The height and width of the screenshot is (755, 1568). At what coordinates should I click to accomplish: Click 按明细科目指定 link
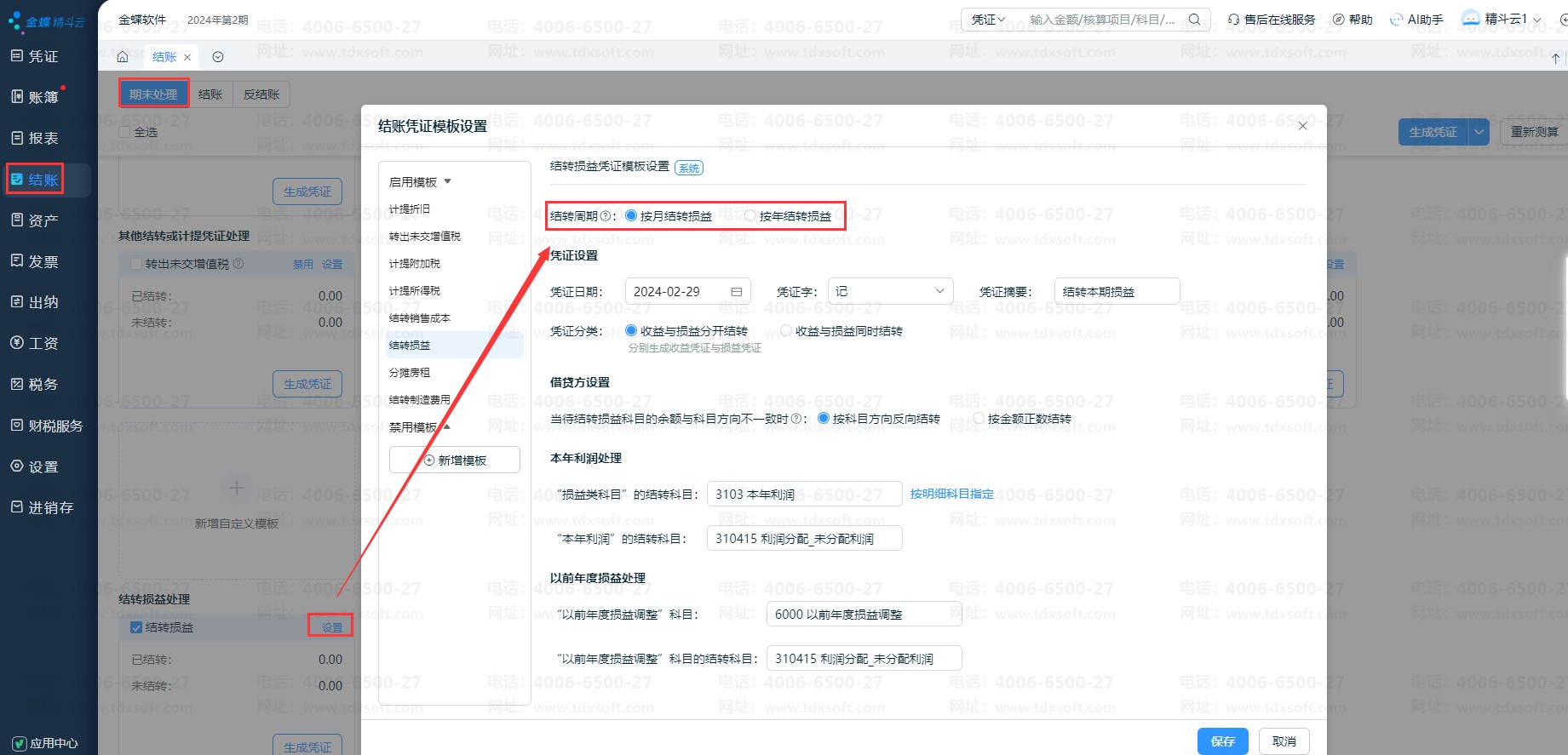click(951, 494)
